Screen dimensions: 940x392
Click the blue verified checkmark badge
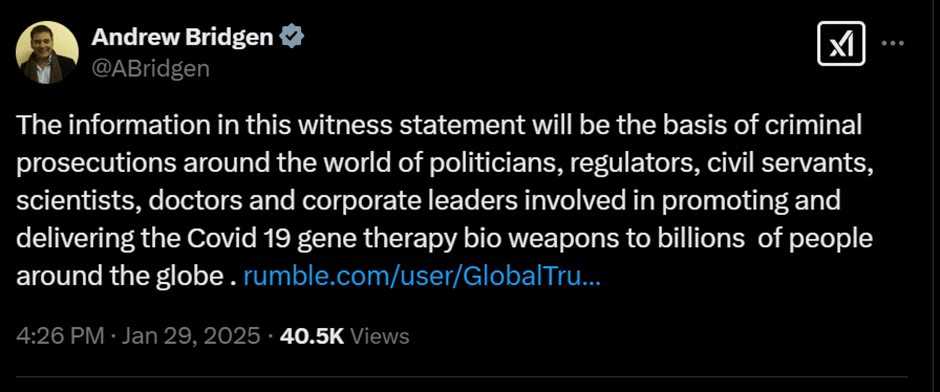pos(293,38)
